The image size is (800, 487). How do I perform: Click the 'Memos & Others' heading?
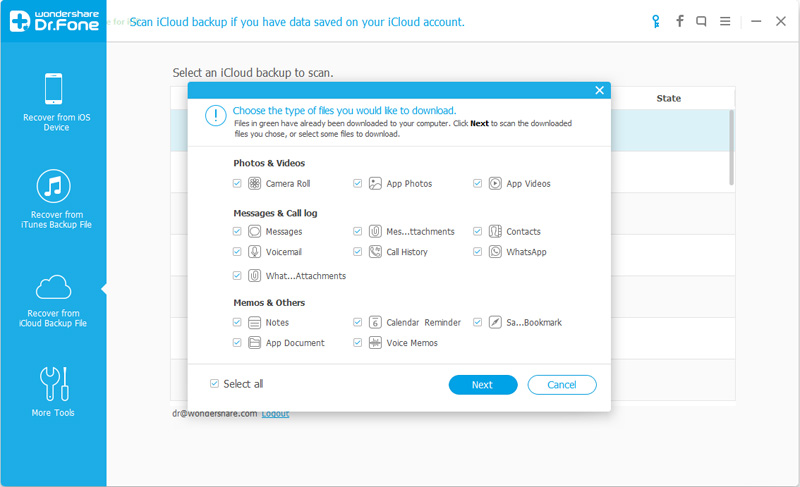pyautogui.click(x=269, y=303)
